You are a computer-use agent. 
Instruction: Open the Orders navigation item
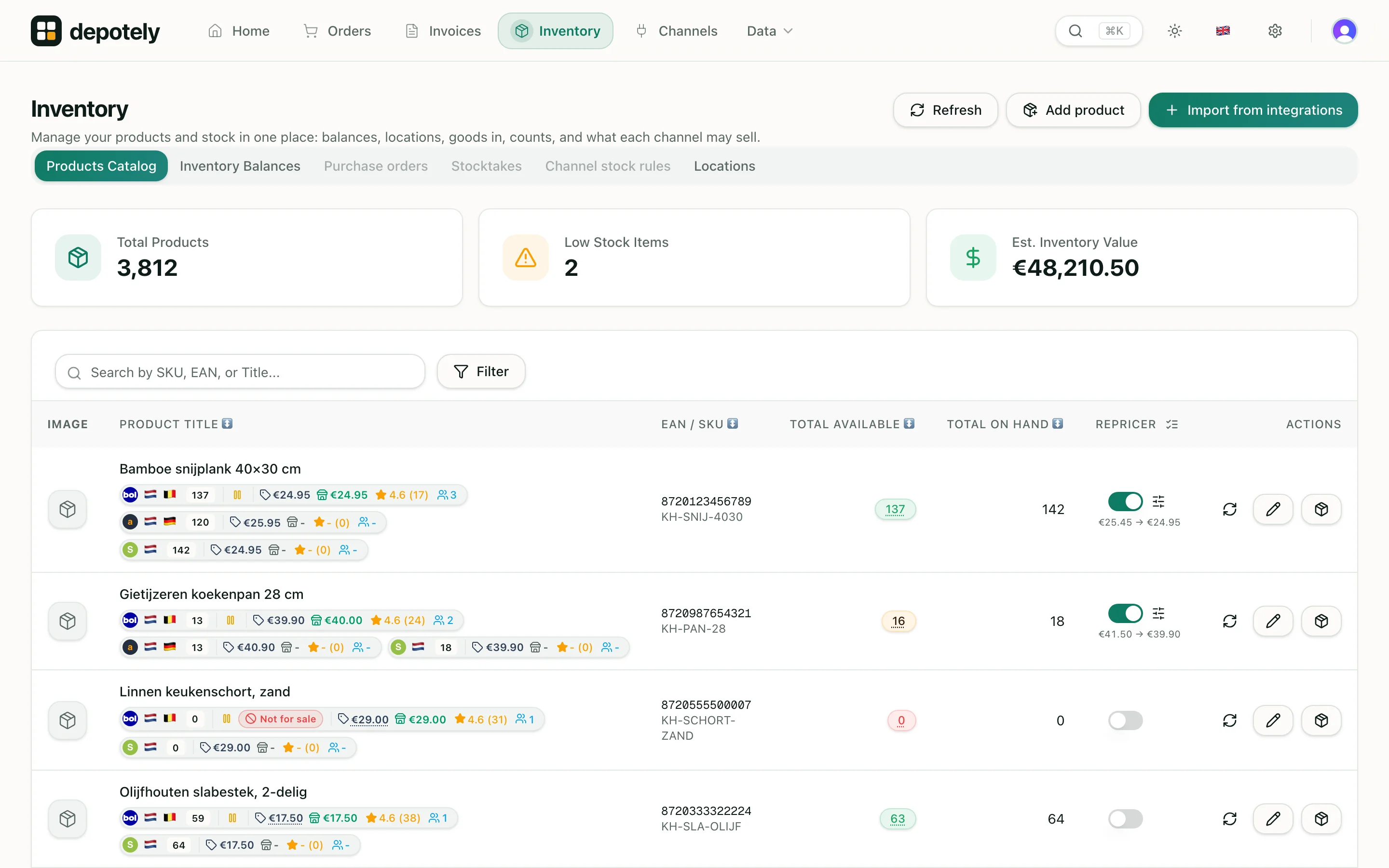pos(337,31)
